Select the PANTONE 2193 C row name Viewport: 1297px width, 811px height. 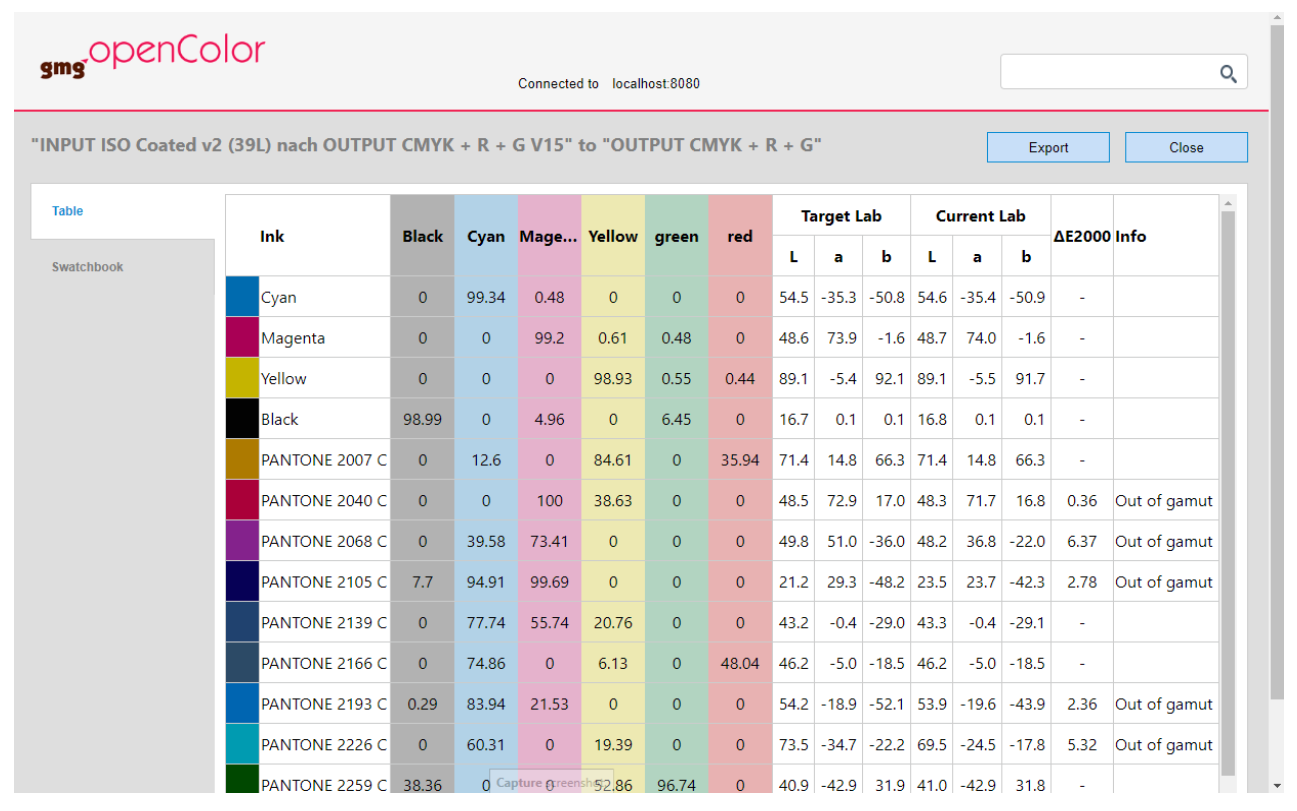pyautogui.click(x=325, y=704)
